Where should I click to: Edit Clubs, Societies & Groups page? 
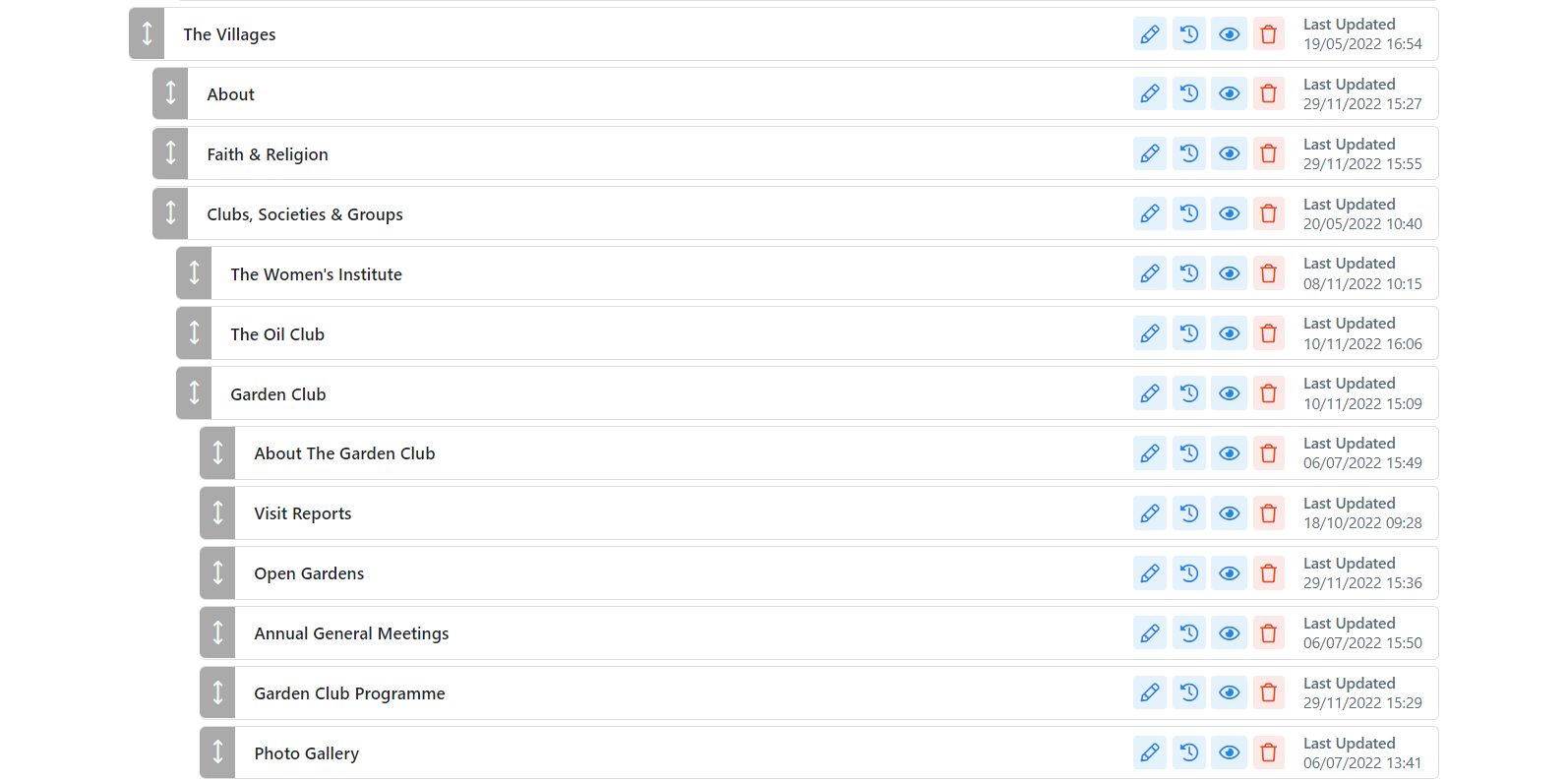(1149, 214)
